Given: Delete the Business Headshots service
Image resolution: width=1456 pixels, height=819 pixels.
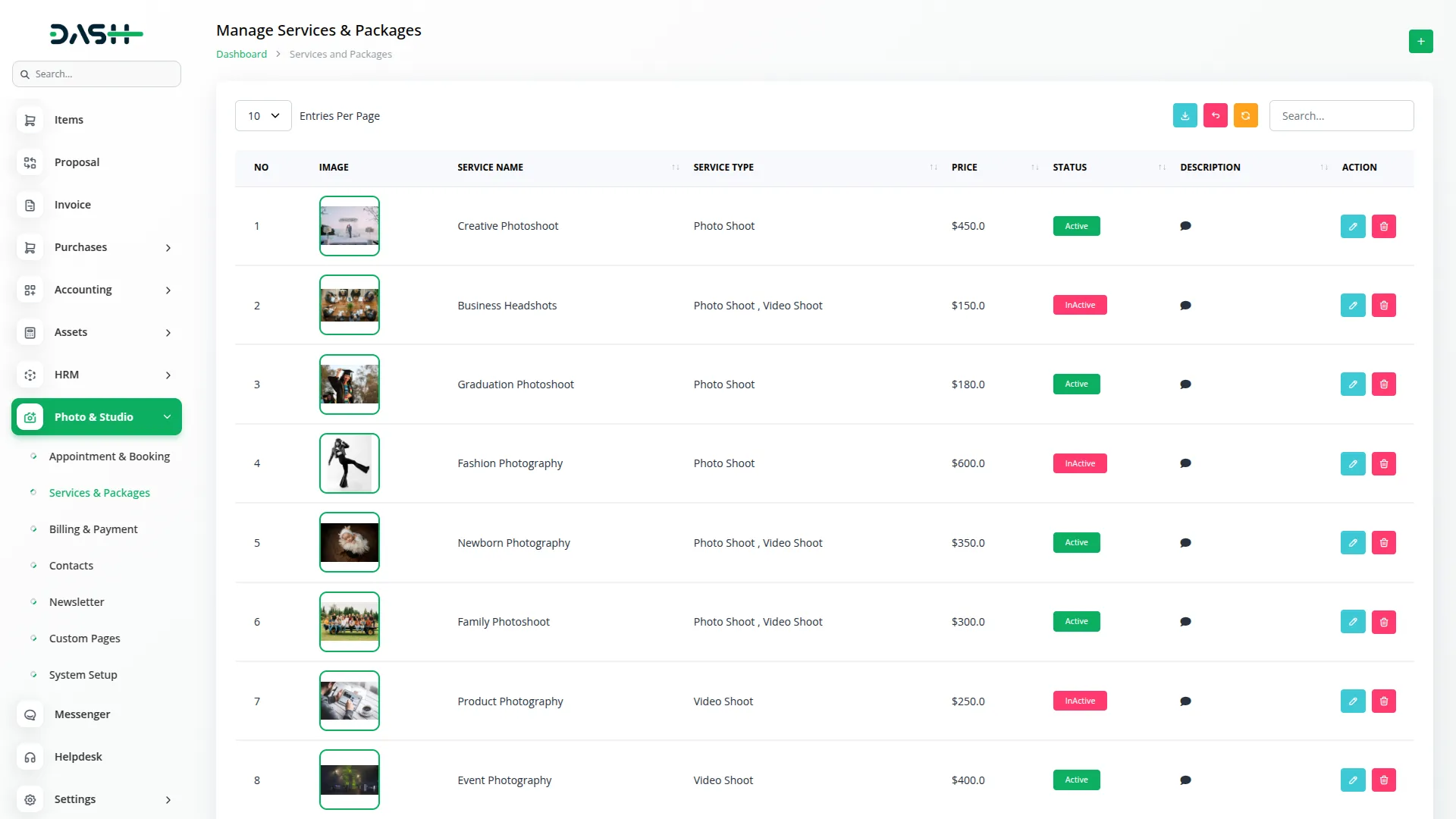Looking at the screenshot, I should pos(1383,305).
